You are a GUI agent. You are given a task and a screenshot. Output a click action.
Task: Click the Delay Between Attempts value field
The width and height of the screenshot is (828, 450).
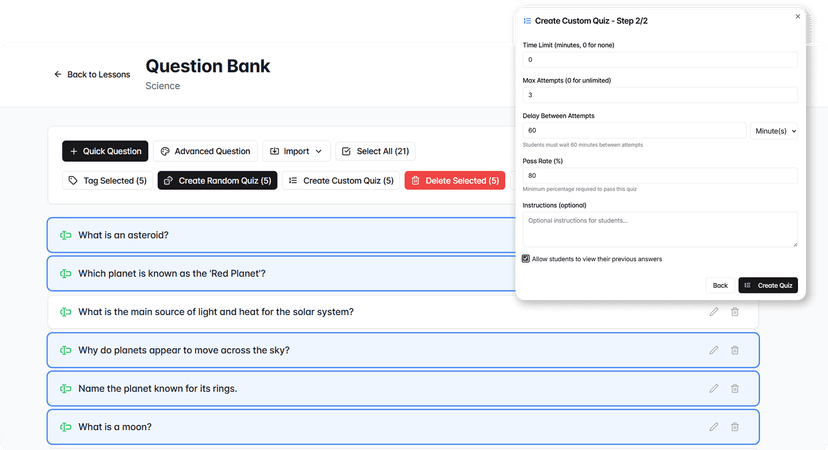[635, 130]
